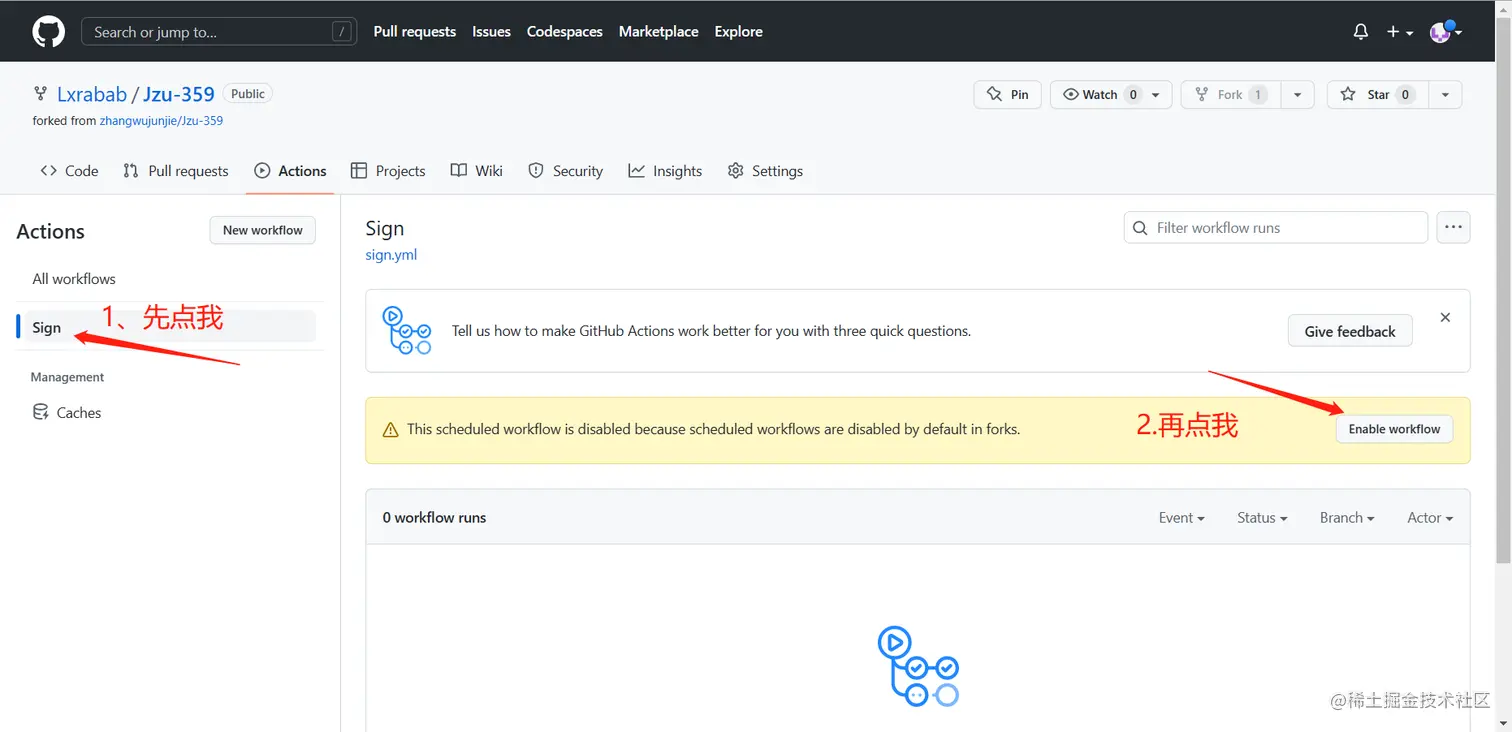The image size is (1512, 732).
Task: Click the Caches database icon
Action: [x=41, y=412]
